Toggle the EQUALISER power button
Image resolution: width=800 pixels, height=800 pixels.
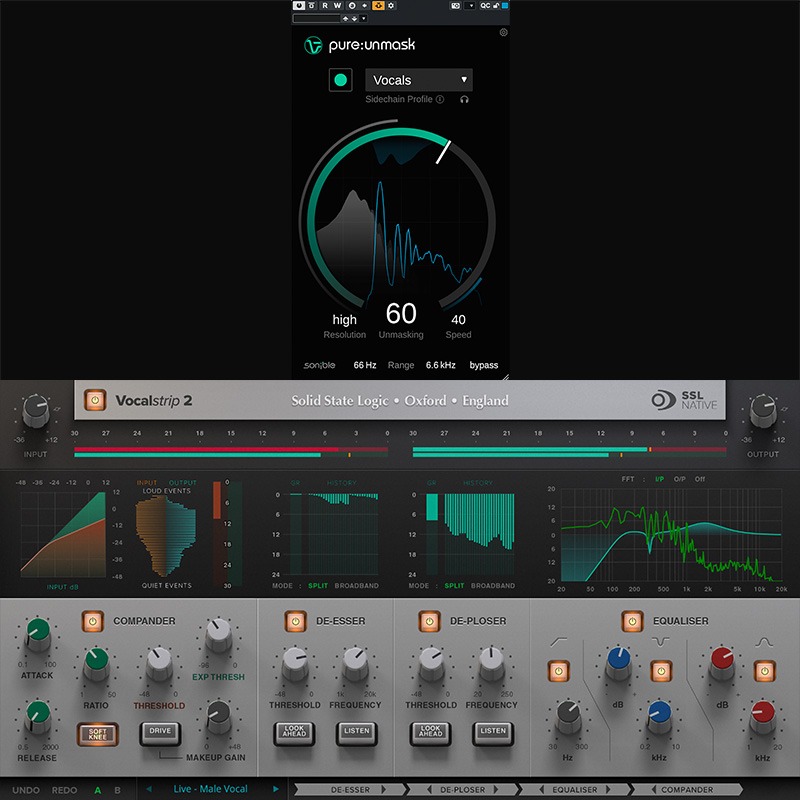pos(632,621)
